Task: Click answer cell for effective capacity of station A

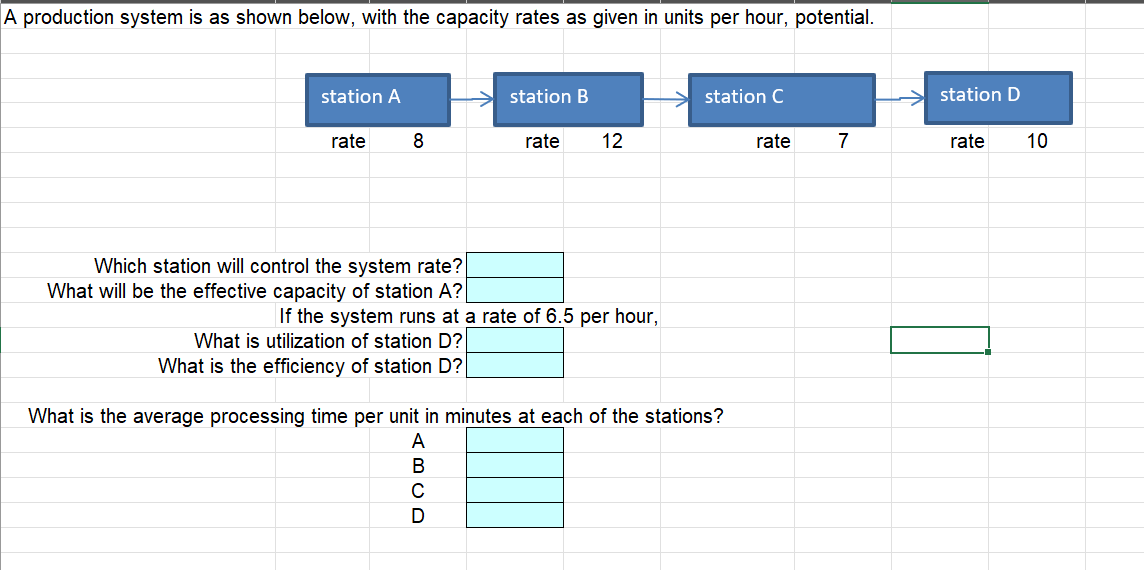Action: [x=515, y=290]
